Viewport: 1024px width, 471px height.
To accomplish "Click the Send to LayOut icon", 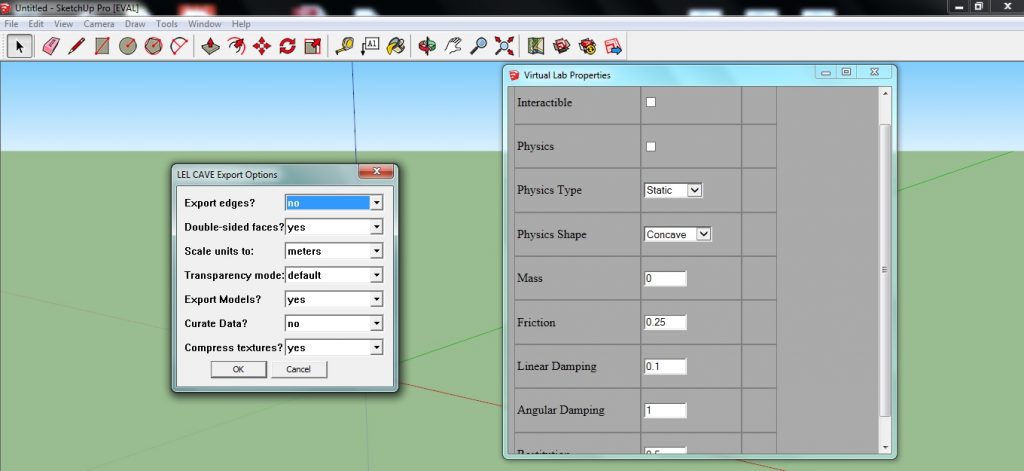I will click(613, 46).
